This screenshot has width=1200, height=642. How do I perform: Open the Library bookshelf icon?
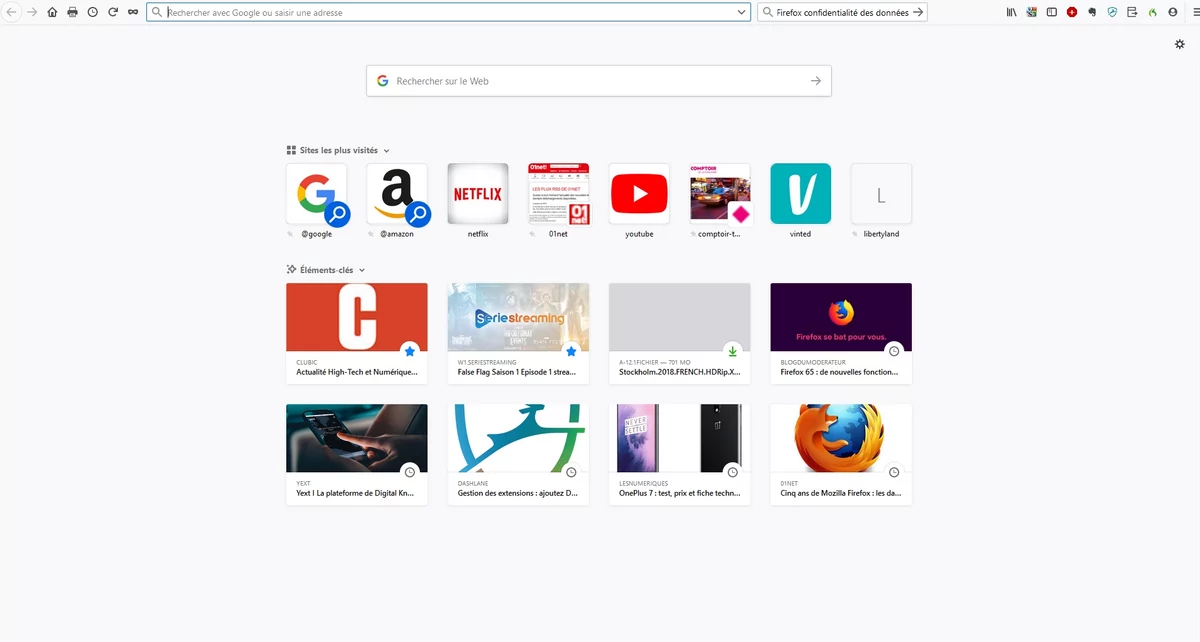pyautogui.click(x=1012, y=12)
